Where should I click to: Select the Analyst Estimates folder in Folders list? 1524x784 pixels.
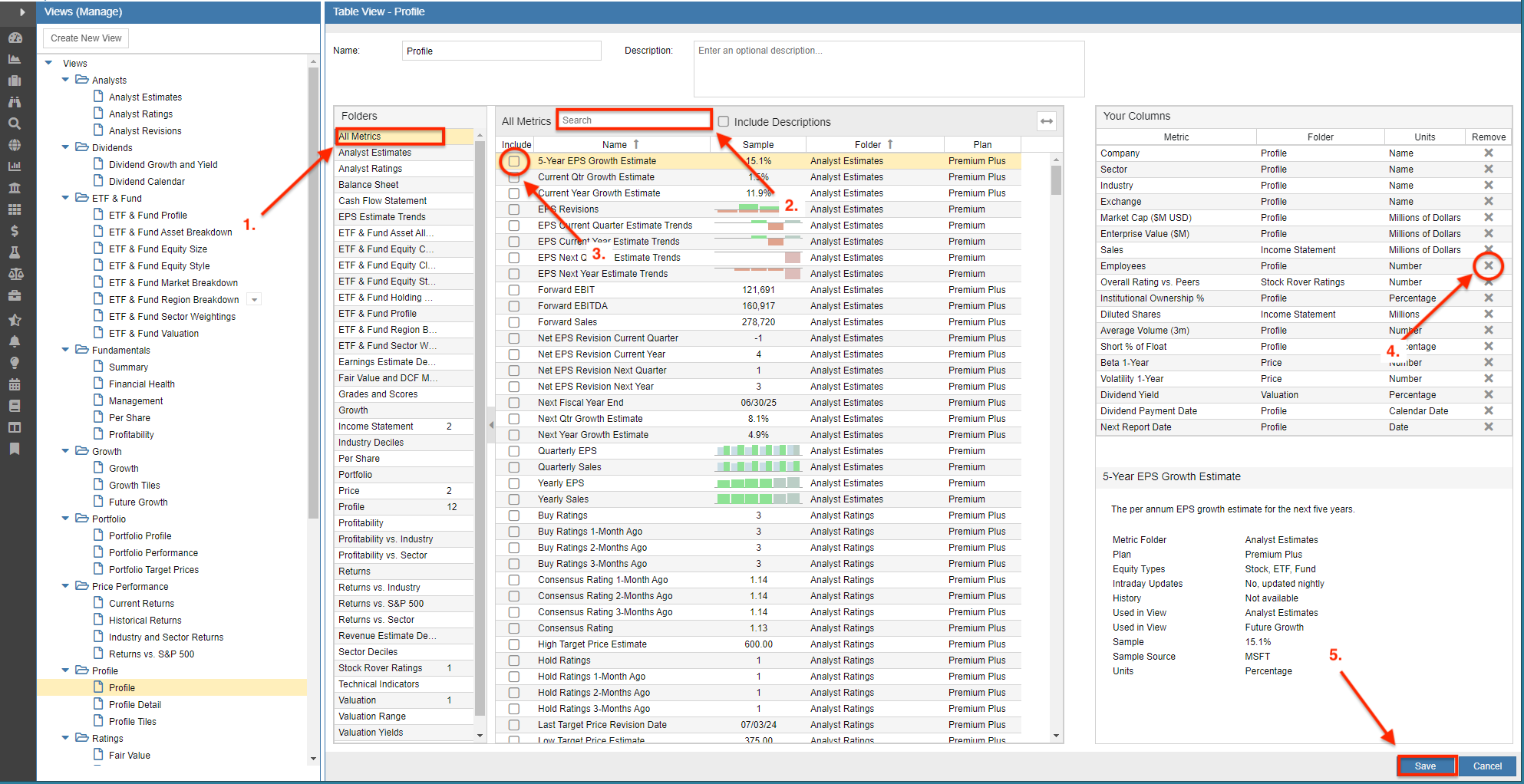[x=404, y=153]
